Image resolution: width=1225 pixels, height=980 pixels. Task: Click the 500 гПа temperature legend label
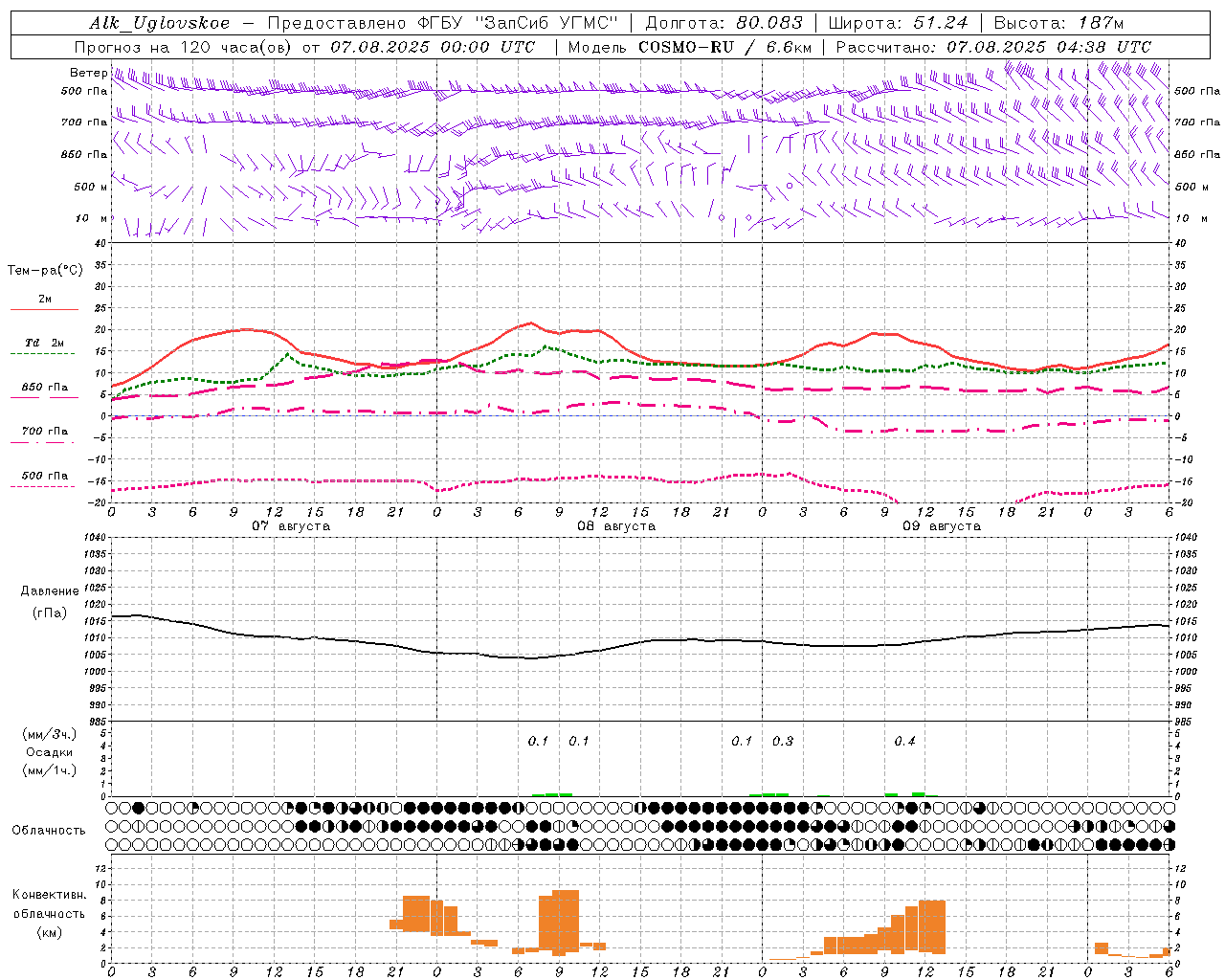pyautogui.click(x=44, y=476)
